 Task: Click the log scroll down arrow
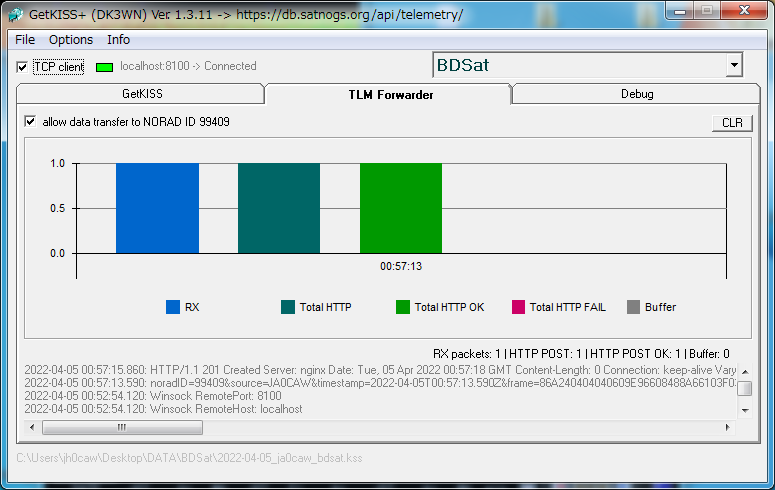tap(745, 410)
